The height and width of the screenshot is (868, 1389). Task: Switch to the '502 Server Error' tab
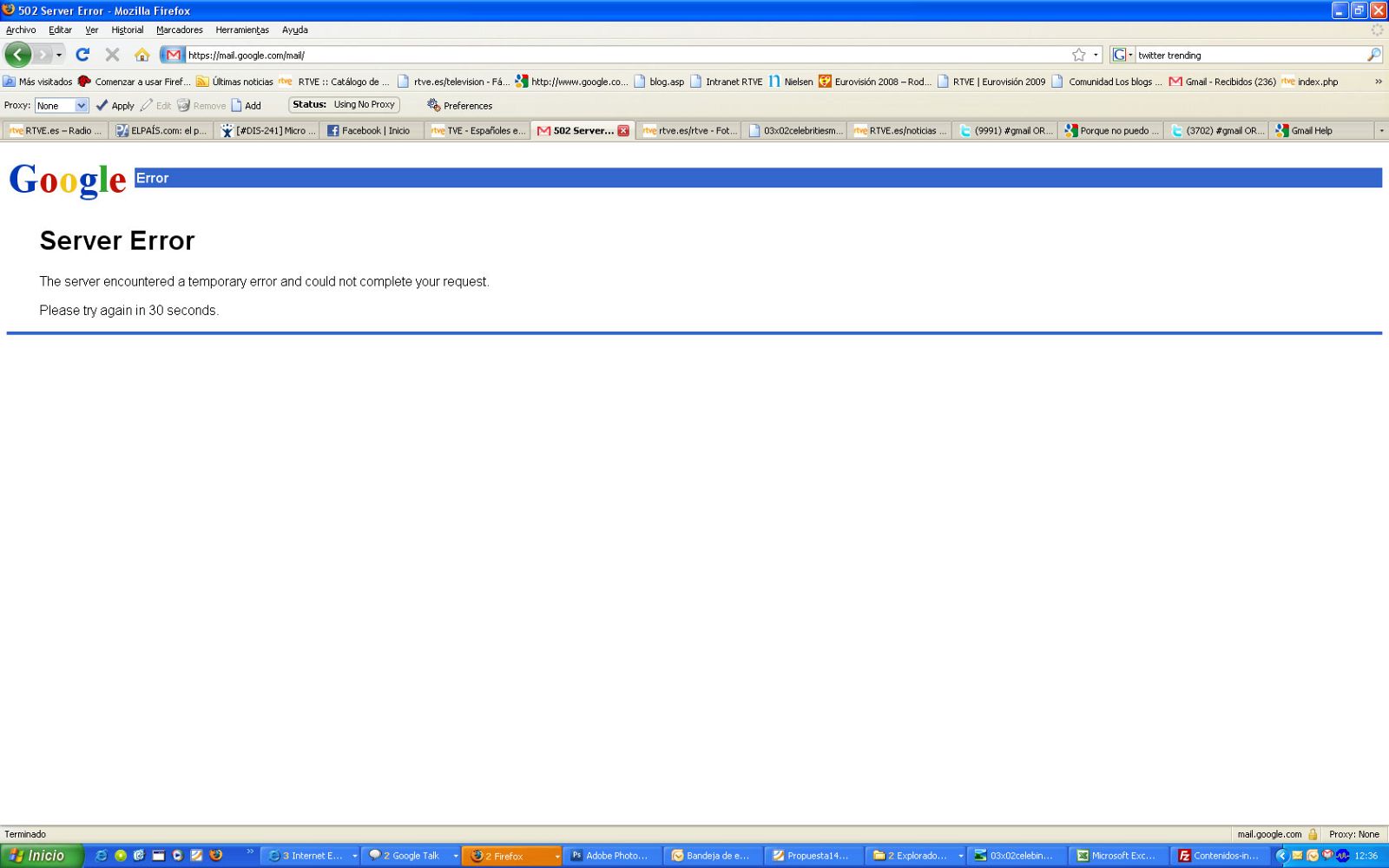click(580, 130)
